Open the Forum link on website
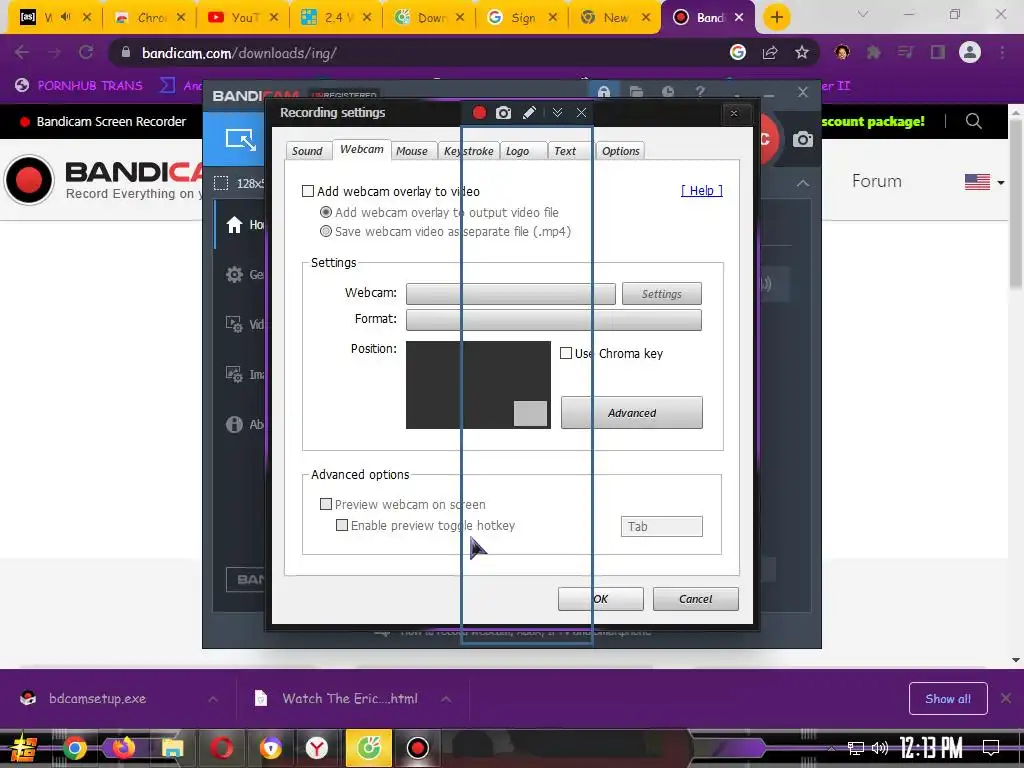Image resolution: width=1024 pixels, height=768 pixels. 876,181
